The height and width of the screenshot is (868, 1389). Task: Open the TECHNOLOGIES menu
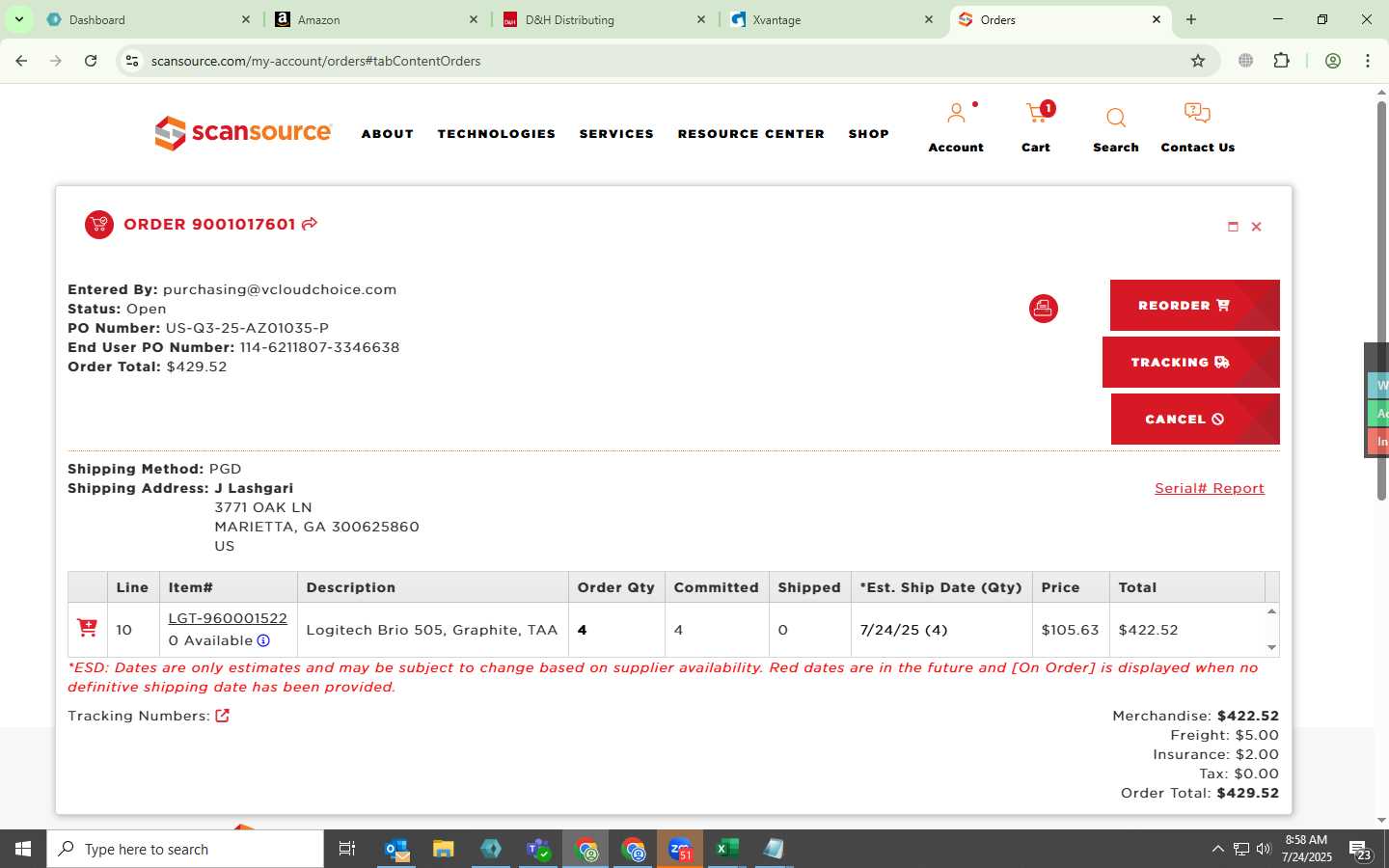tap(497, 134)
